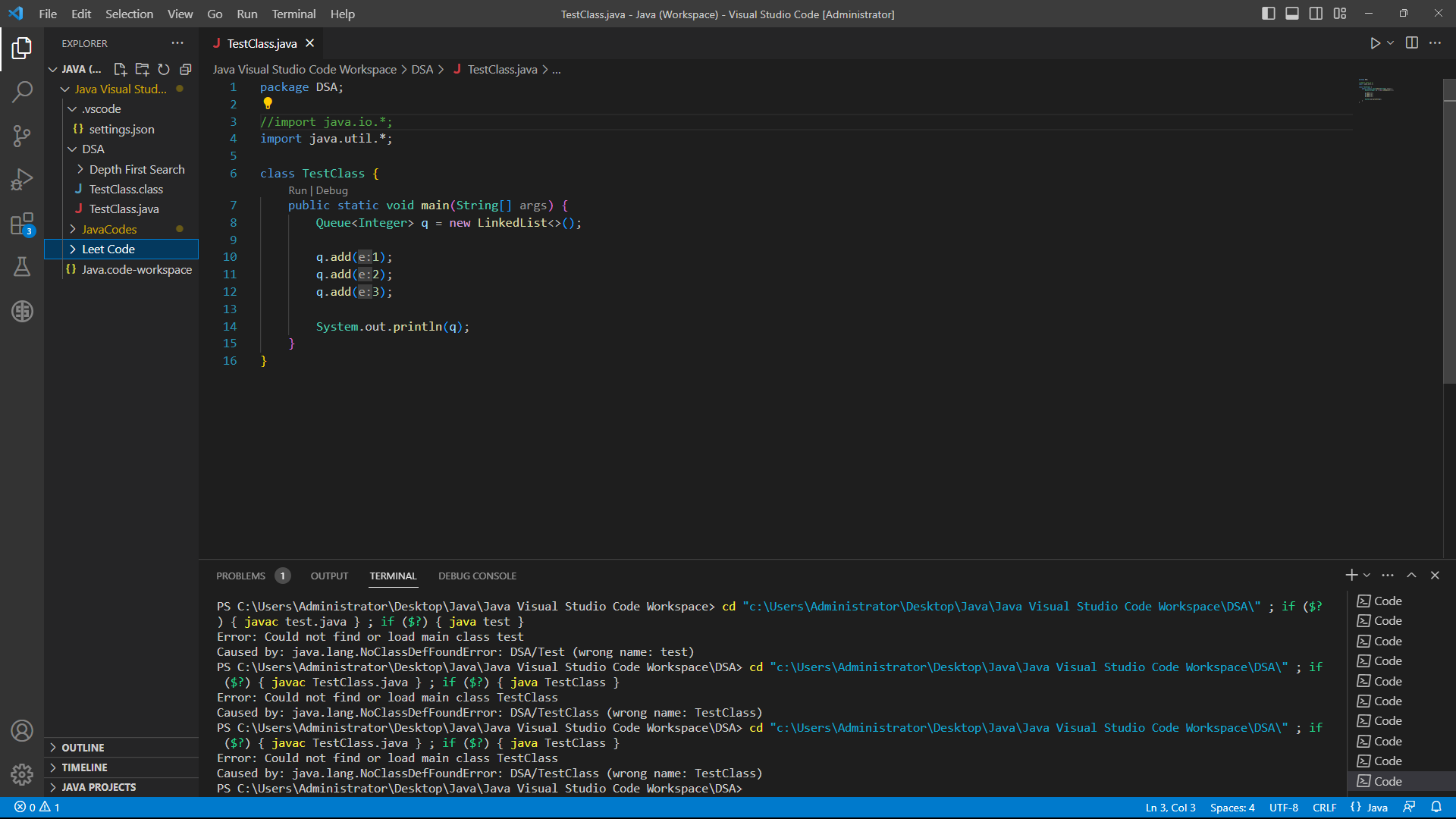Open the Terminal menu
1456x819 pixels.
tap(293, 14)
